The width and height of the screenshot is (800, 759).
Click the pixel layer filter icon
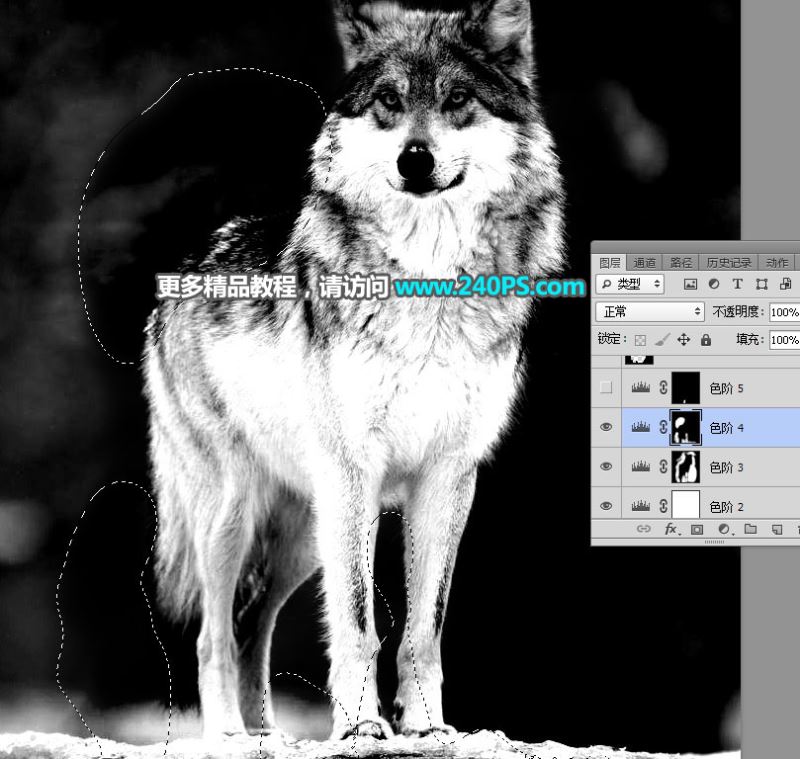pyautogui.click(x=690, y=285)
